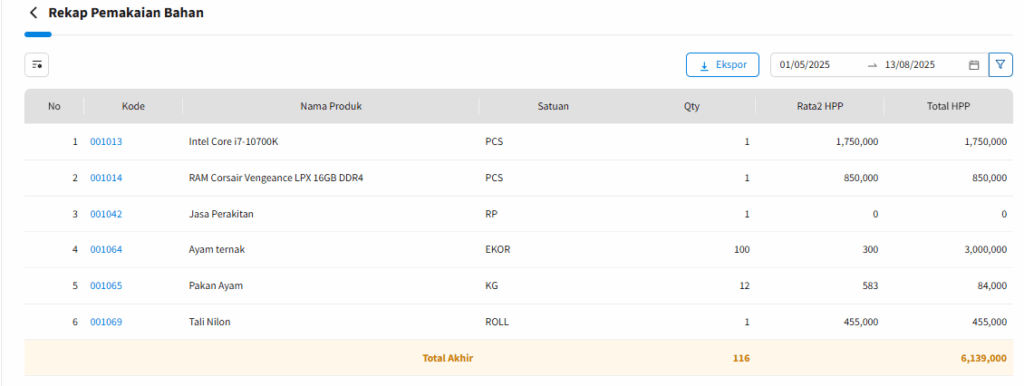Click the Rata2 HPP value 583

871,285
